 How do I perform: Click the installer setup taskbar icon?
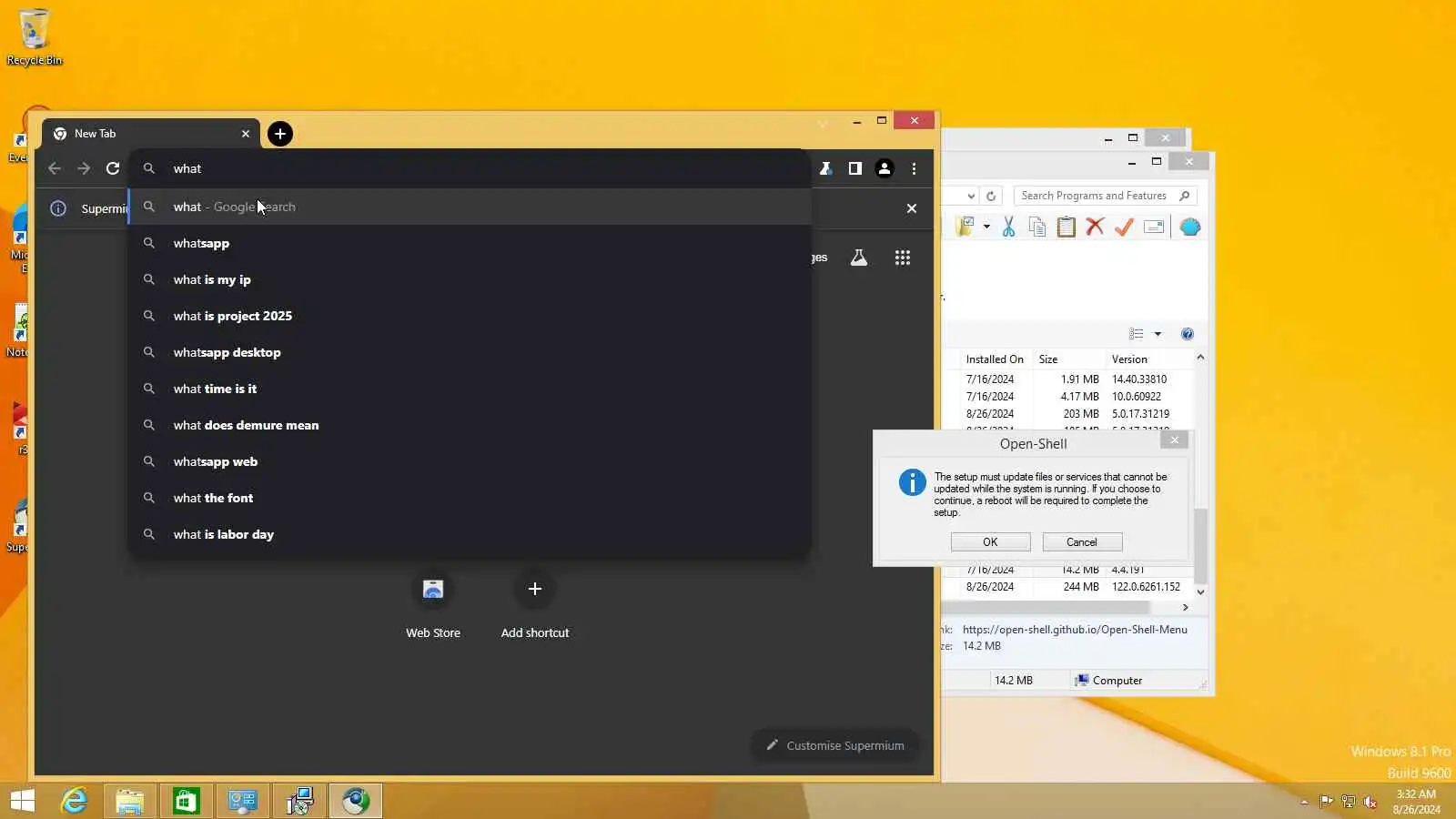click(299, 801)
